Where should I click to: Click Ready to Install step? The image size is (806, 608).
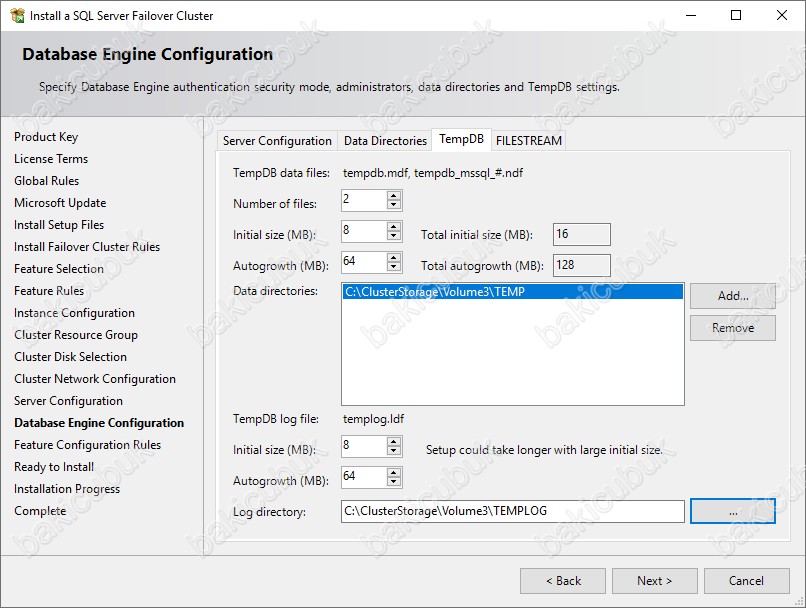point(54,467)
